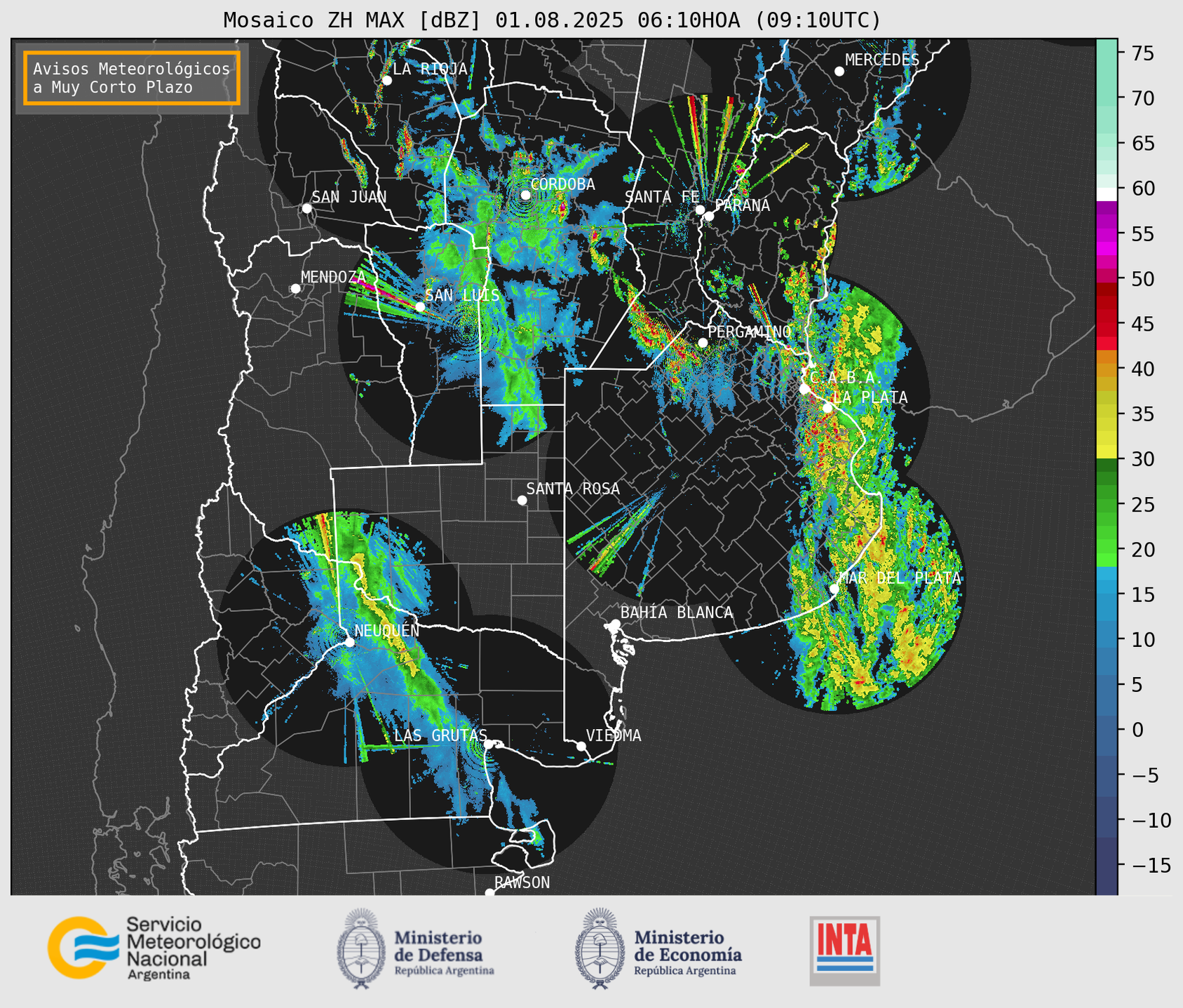Click the NEUQUÉN city label
Viewport: 1183px width, 1008px height.
387,630
